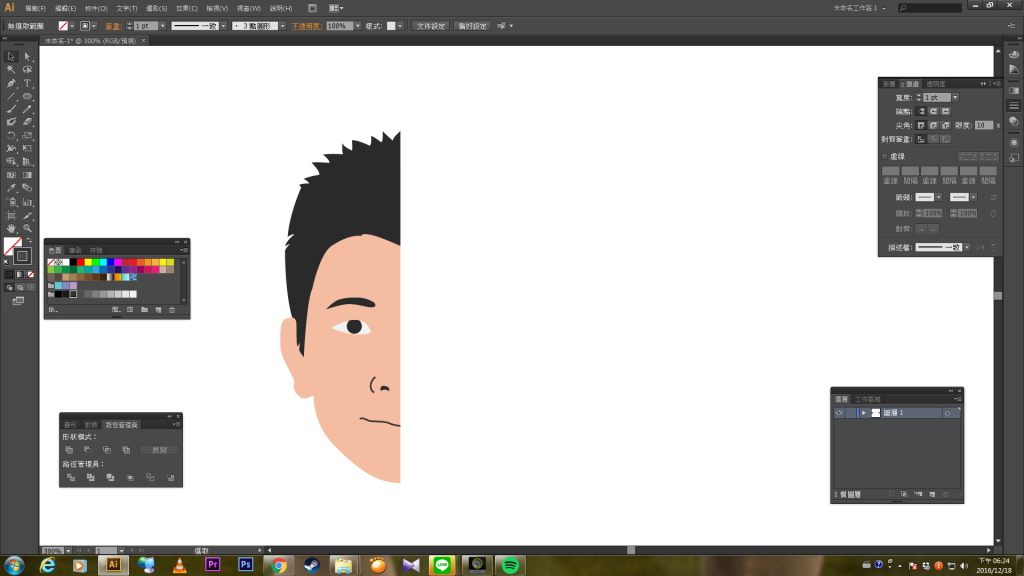Choose the Direct Selection tool

point(27,57)
